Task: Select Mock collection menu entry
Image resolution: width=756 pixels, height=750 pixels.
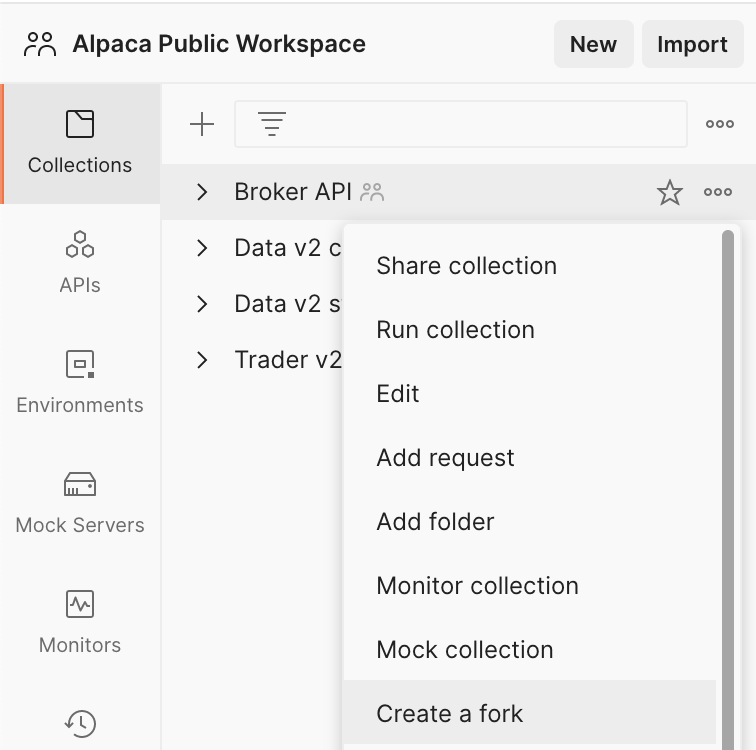Action: coord(530,649)
